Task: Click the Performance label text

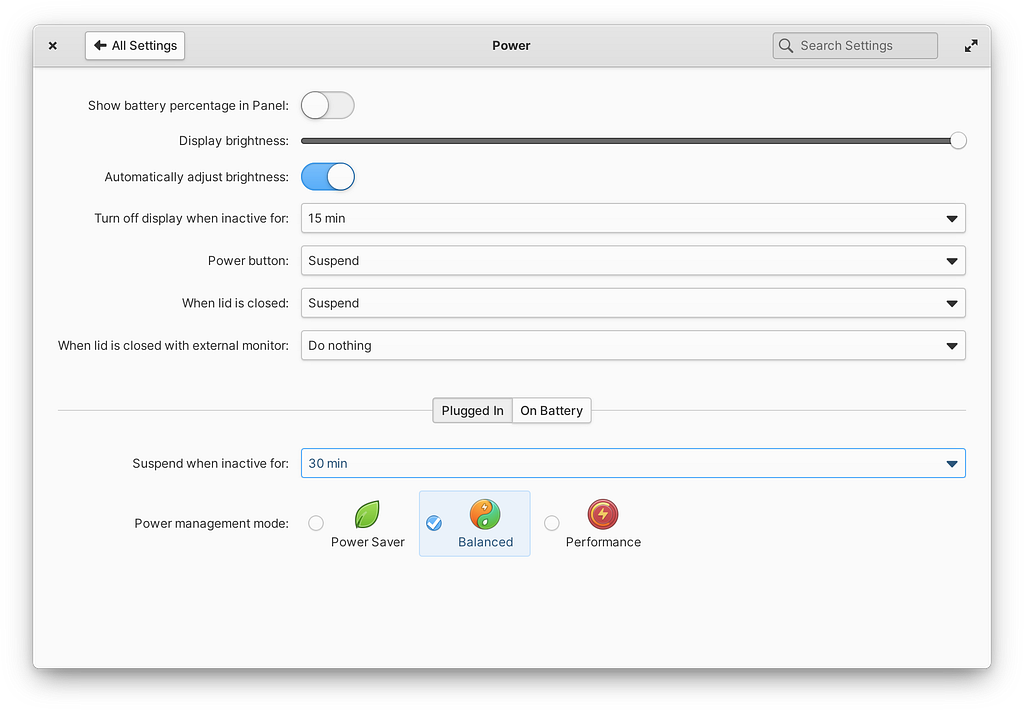Action: coord(603,542)
